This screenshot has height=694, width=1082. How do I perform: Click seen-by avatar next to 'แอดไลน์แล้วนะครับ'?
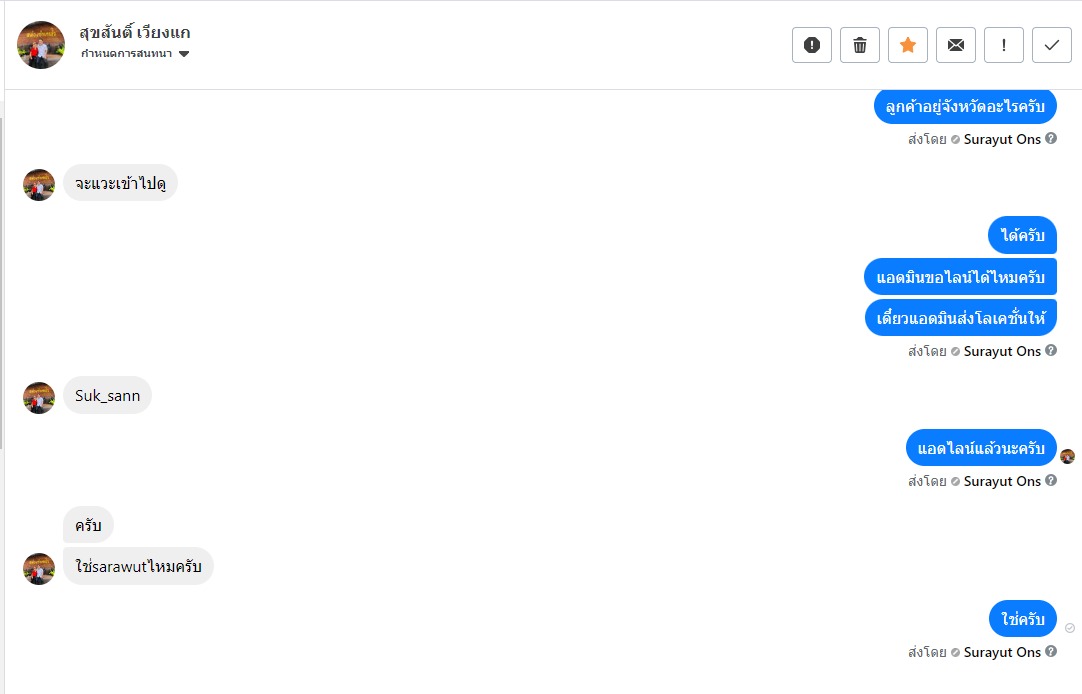click(1067, 456)
